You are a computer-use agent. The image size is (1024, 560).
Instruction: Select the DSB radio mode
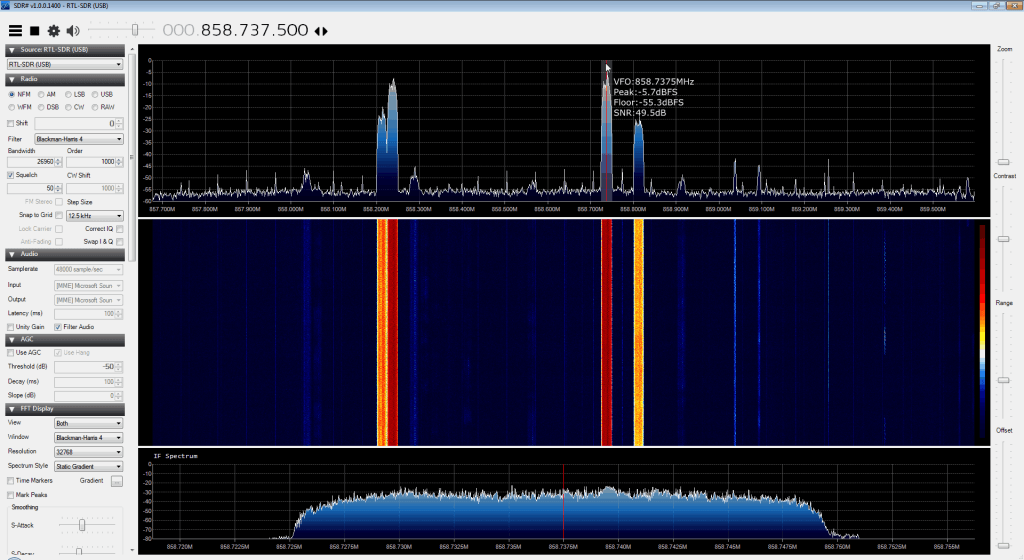40,107
